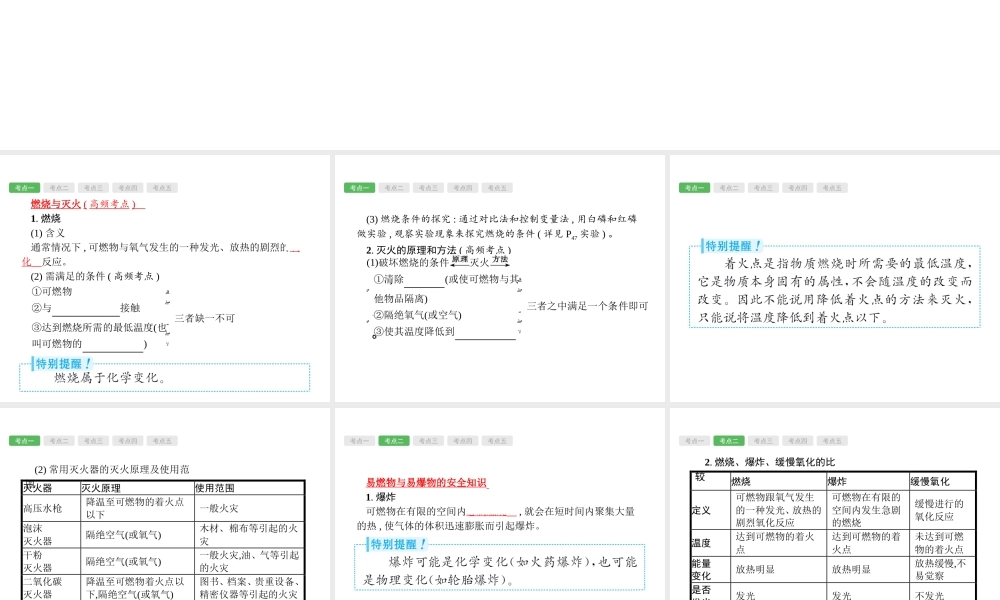Go to 考点五 on the 燃烧、爆炸、缓慢氧化 comparison slide
1000x600 pixels.
point(832,441)
